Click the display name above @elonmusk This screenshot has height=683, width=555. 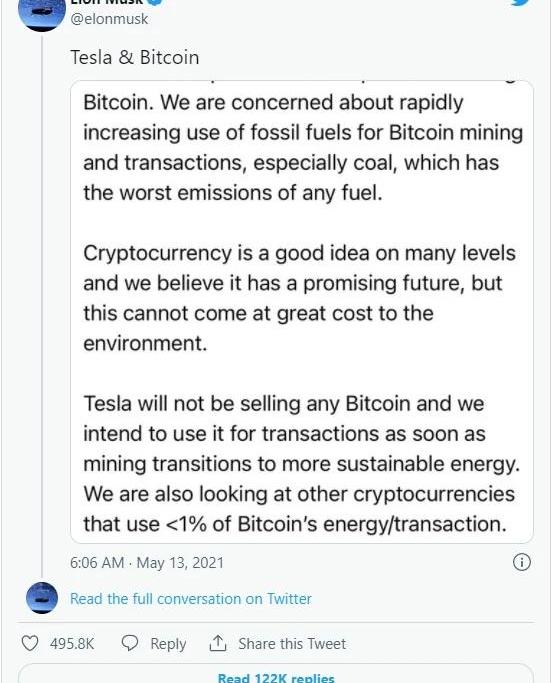coord(107,2)
